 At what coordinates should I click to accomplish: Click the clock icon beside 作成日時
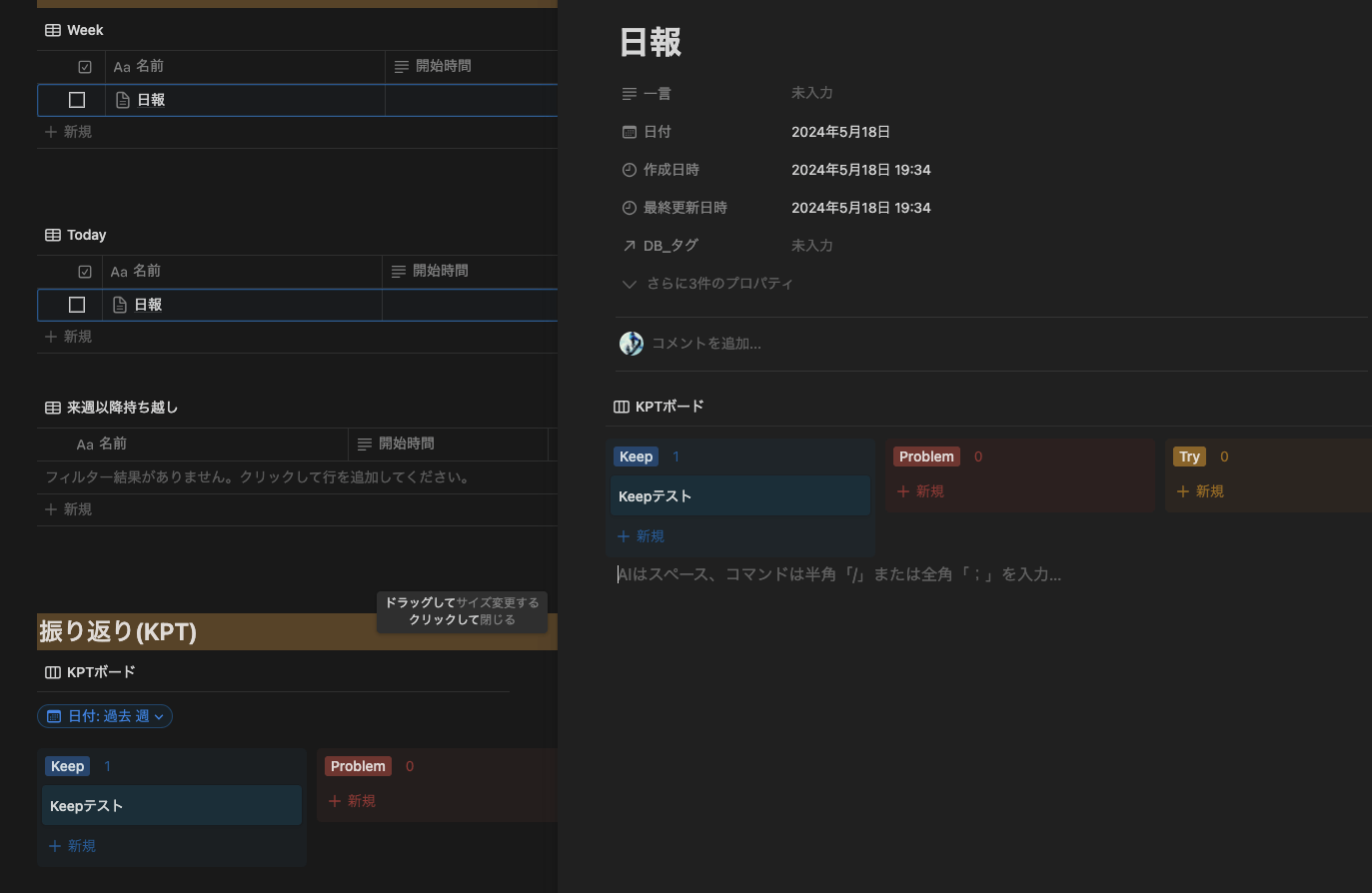click(x=629, y=169)
